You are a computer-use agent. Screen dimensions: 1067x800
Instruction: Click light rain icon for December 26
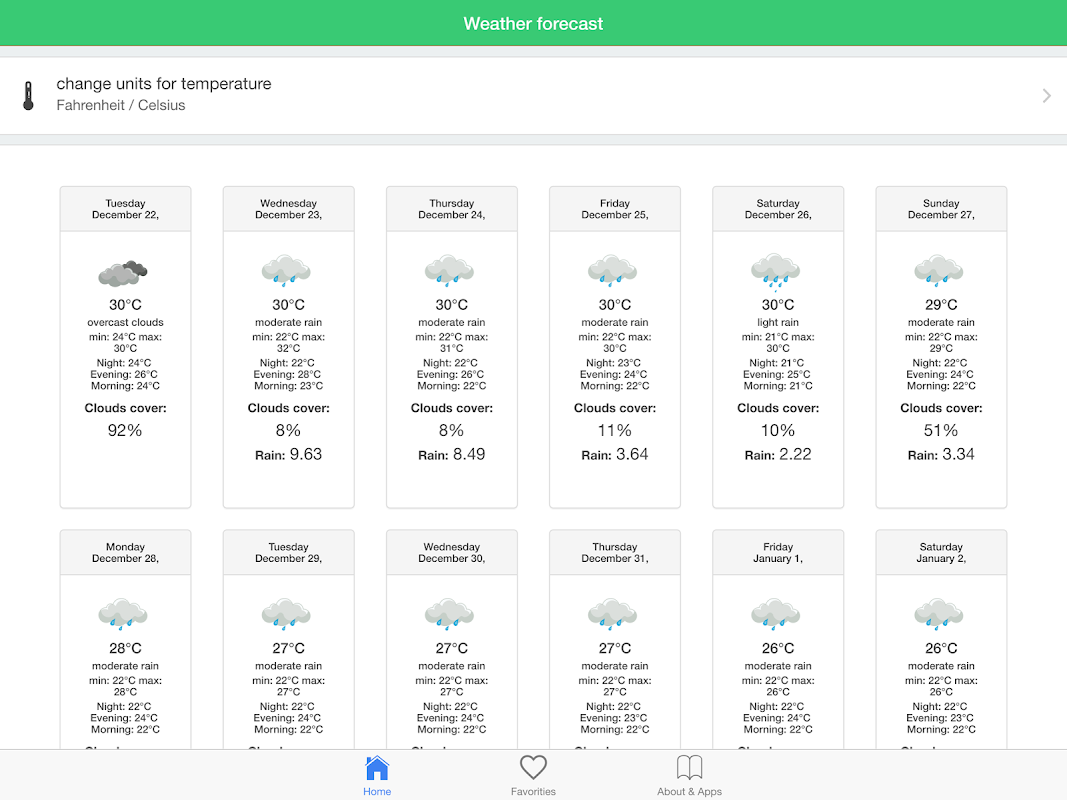(x=776, y=272)
